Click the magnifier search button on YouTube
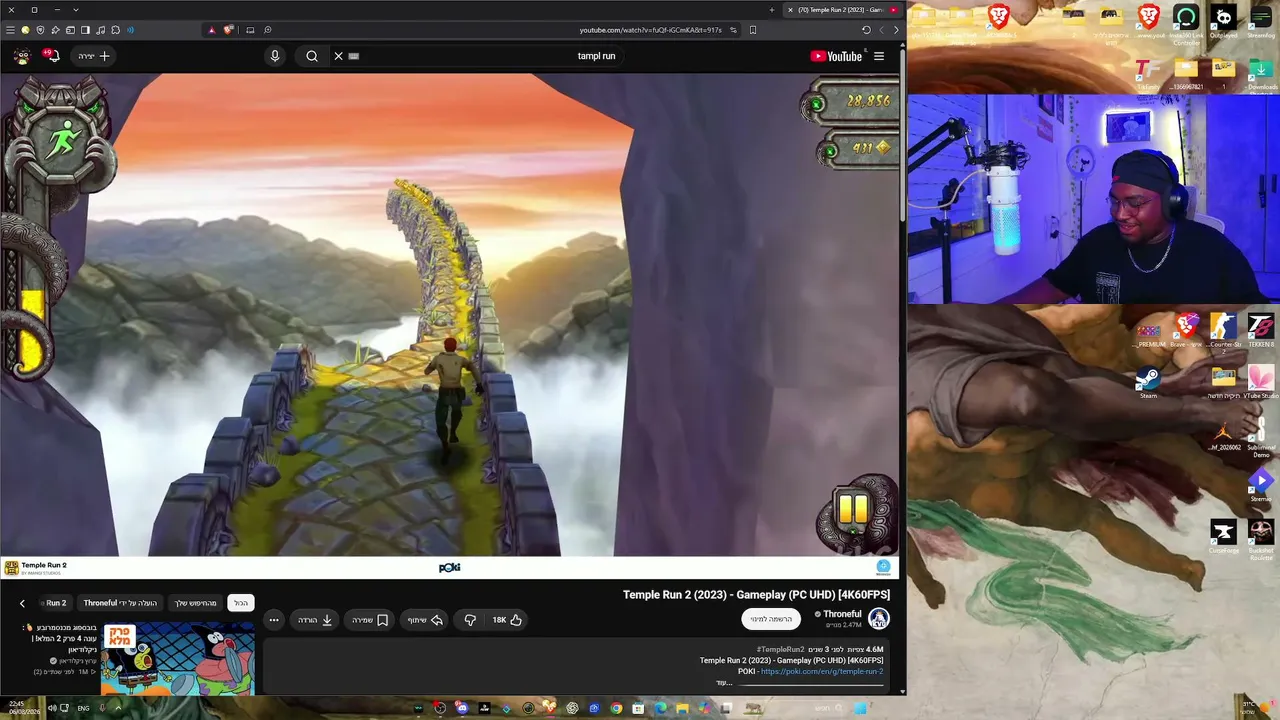 point(312,56)
